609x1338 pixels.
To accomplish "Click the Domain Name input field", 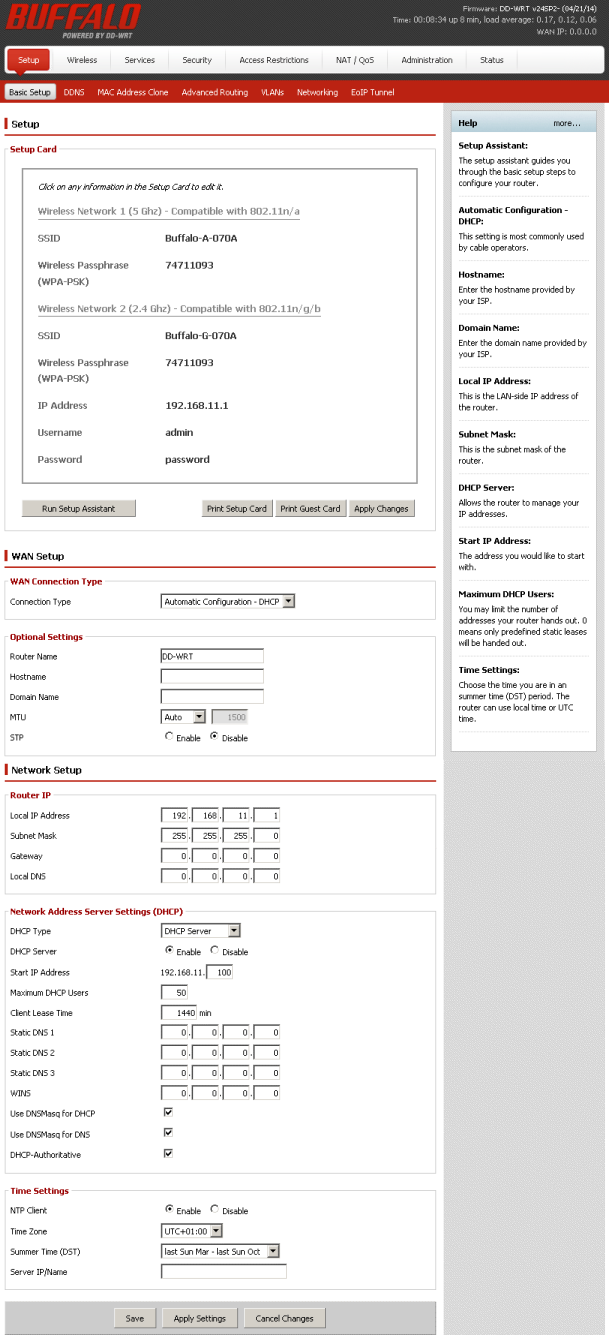I will click(212, 696).
